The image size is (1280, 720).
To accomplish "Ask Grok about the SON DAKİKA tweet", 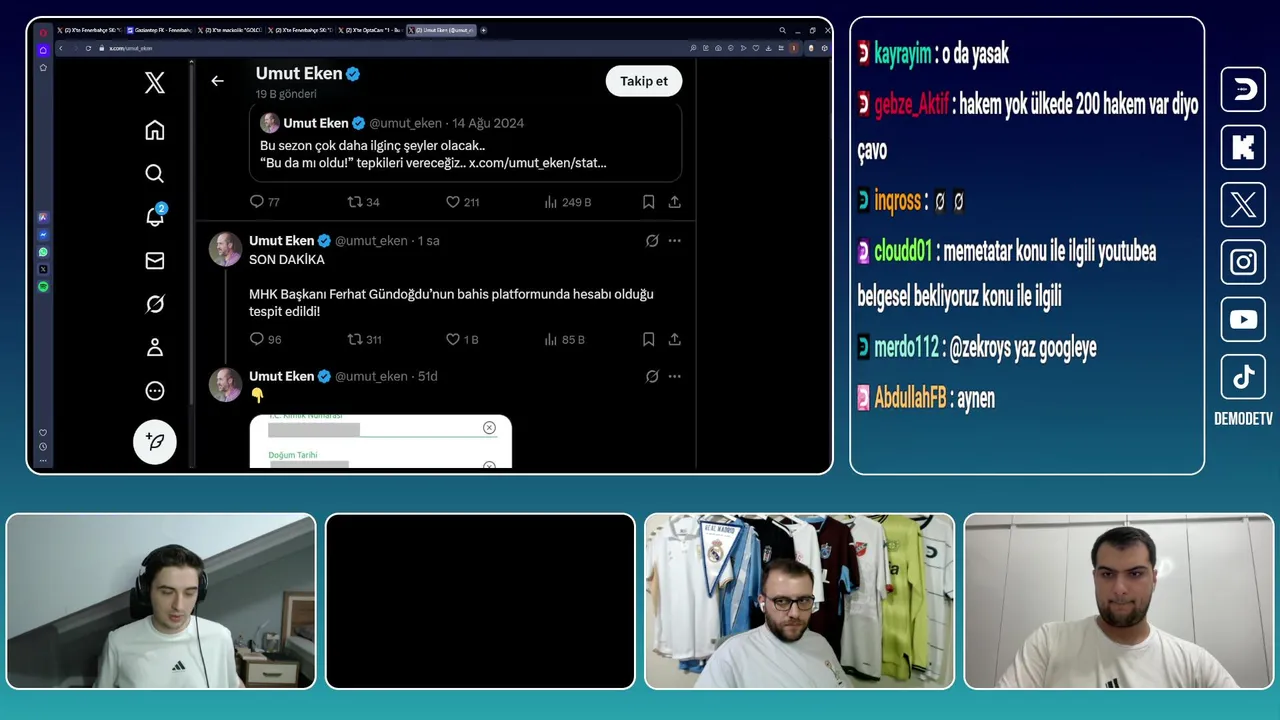I will (x=652, y=241).
